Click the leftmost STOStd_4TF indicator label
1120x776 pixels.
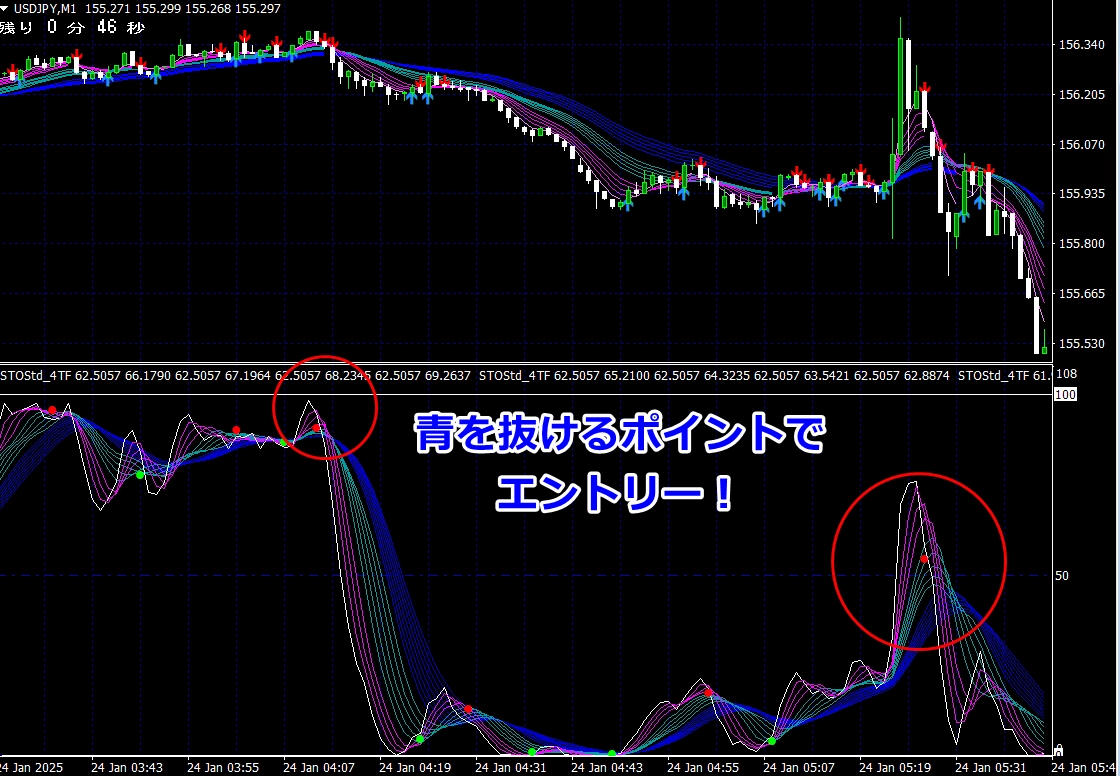tap(25, 376)
